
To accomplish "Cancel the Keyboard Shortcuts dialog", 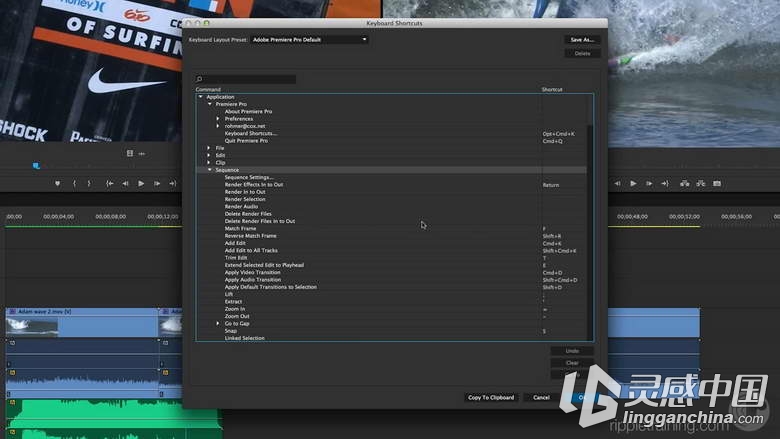I will [541, 398].
